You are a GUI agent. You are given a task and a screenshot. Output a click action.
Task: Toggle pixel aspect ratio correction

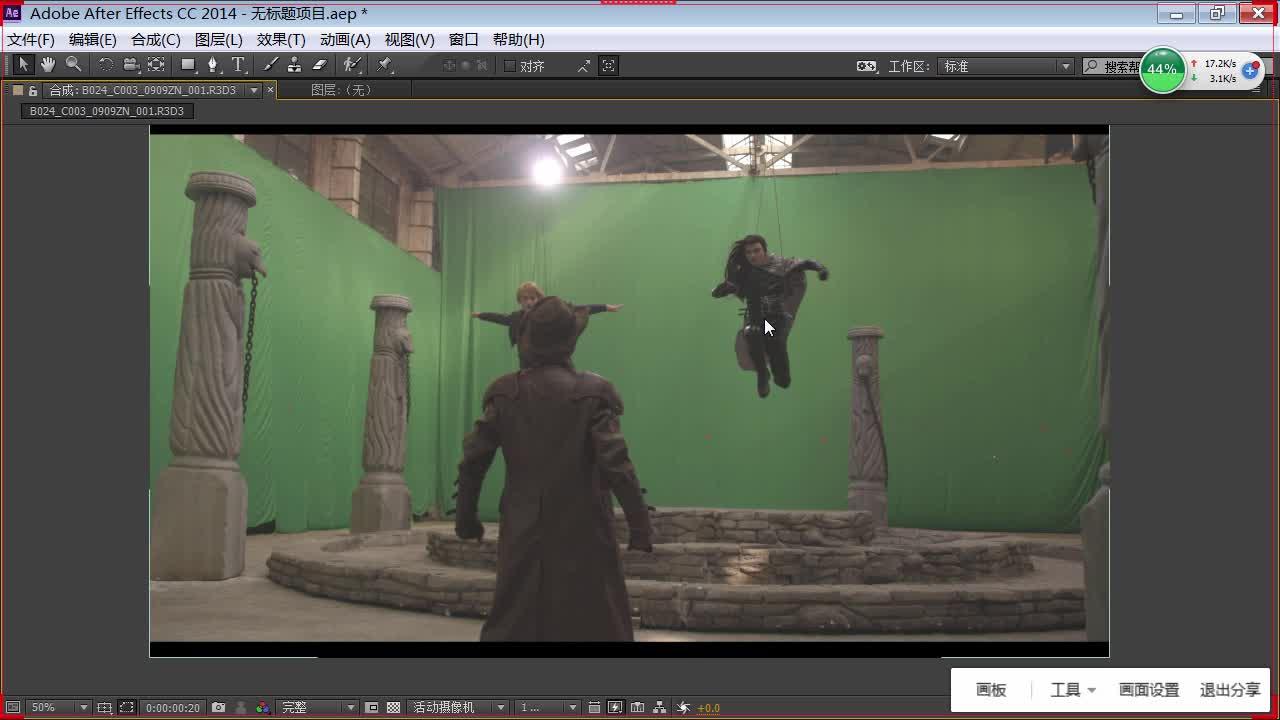tap(594, 708)
